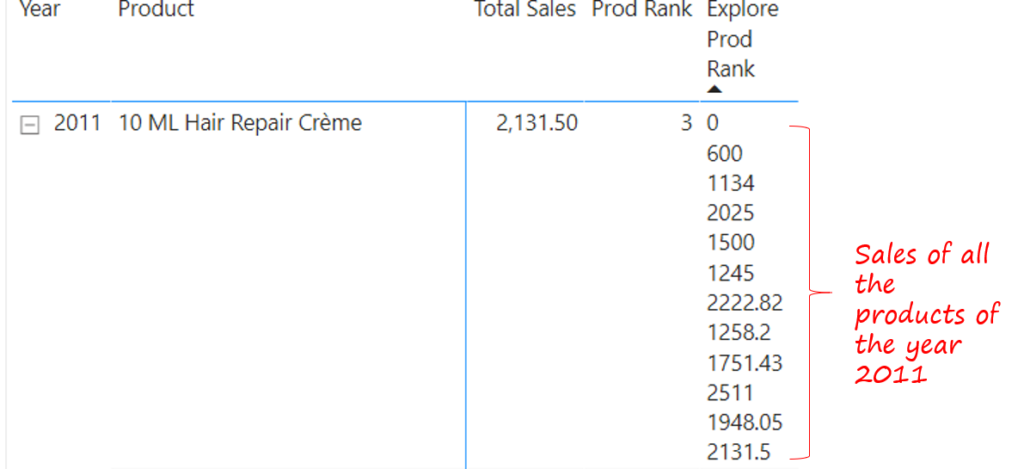
Task: Click the Explore Prod Rank header text
Action: coord(742,39)
